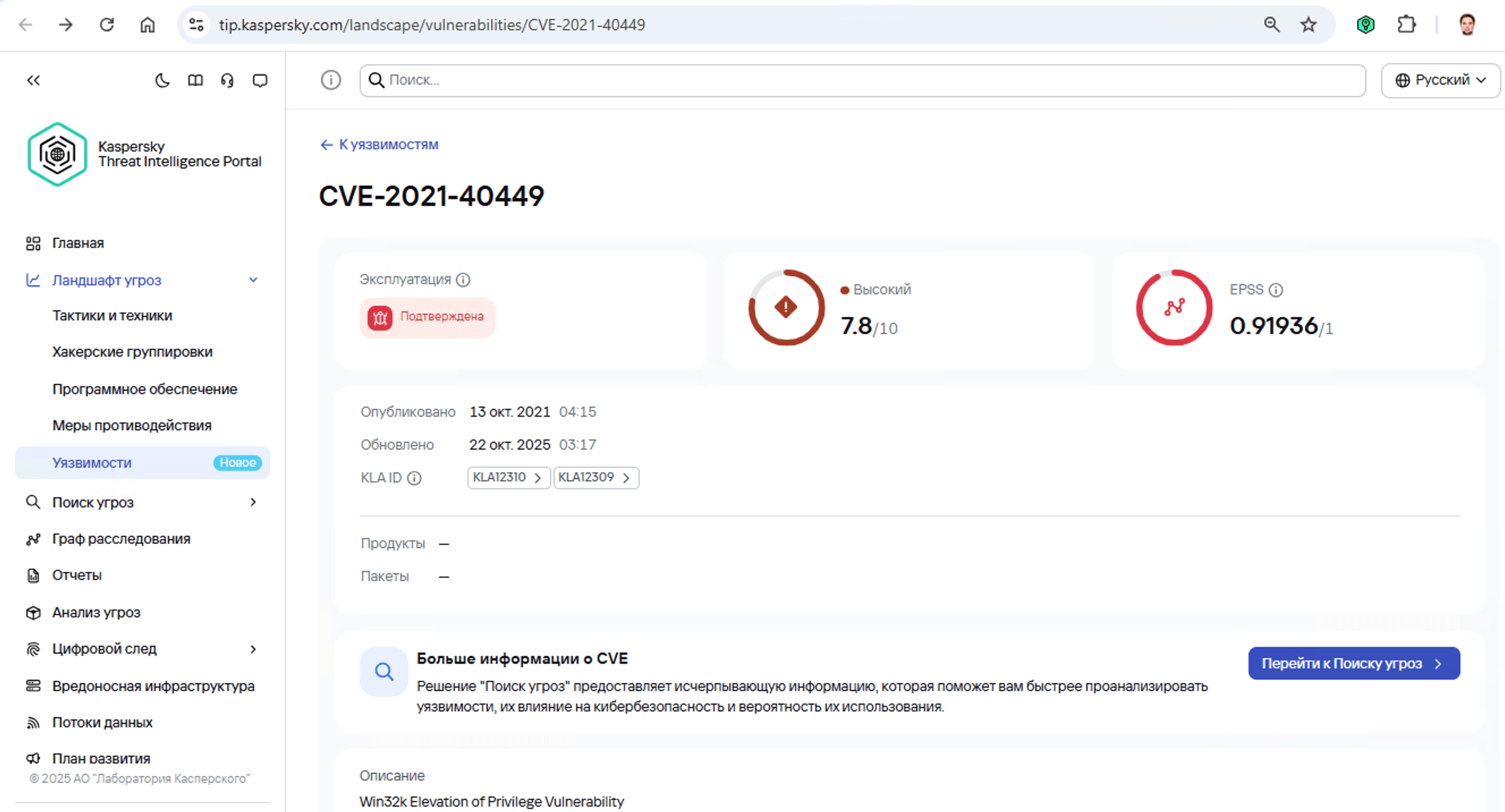Expand the Цифровой след menu

tap(253, 649)
